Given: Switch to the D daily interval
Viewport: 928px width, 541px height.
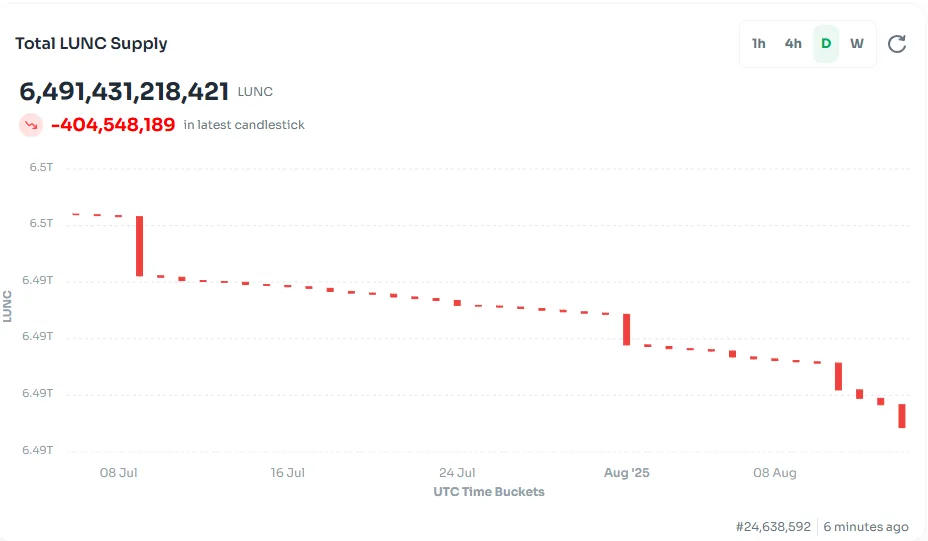Looking at the screenshot, I should [x=826, y=44].
